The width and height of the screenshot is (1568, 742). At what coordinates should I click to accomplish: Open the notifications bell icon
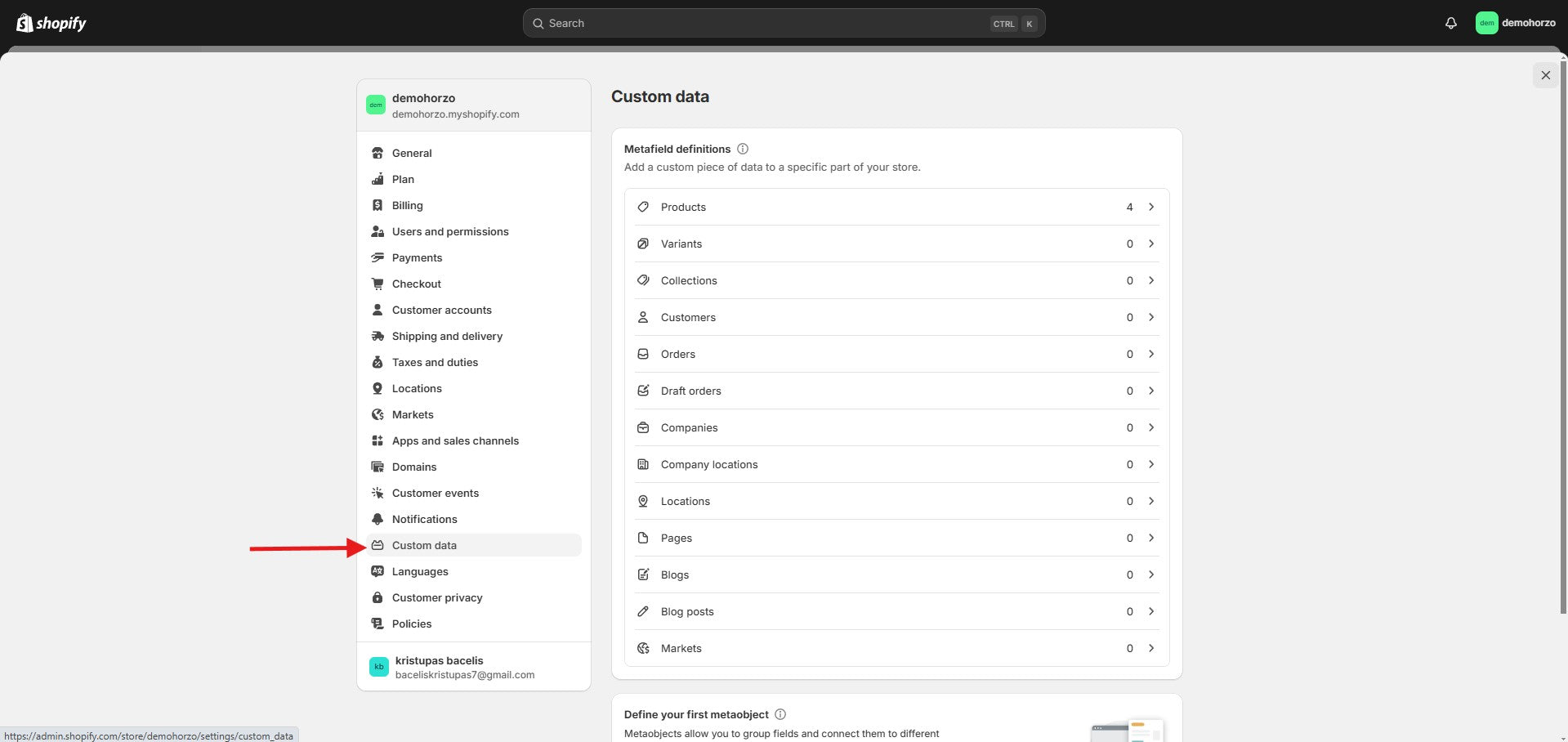pyautogui.click(x=1450, y=23)
